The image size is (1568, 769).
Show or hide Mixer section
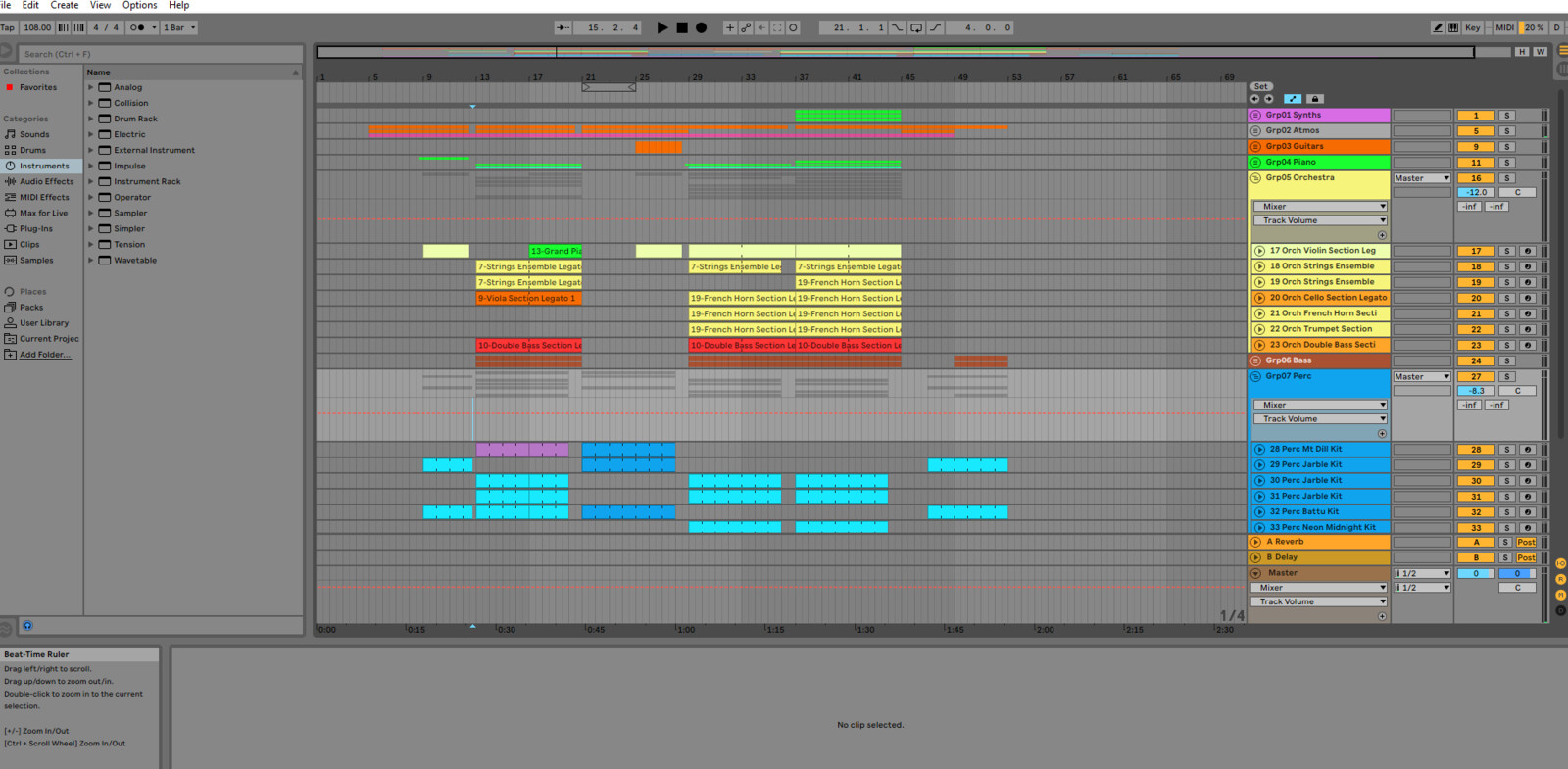pos(1561,595)
